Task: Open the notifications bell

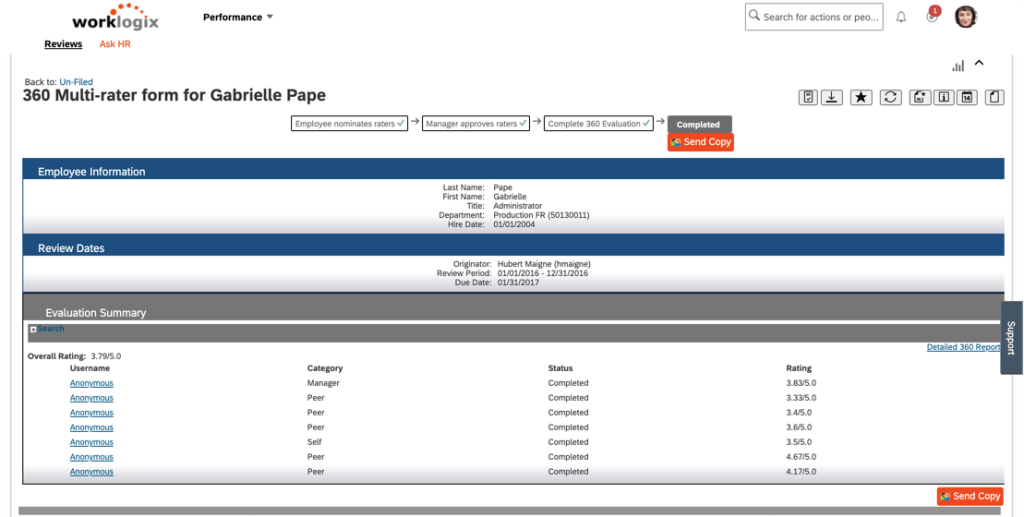Action: [x=901, y=17]
